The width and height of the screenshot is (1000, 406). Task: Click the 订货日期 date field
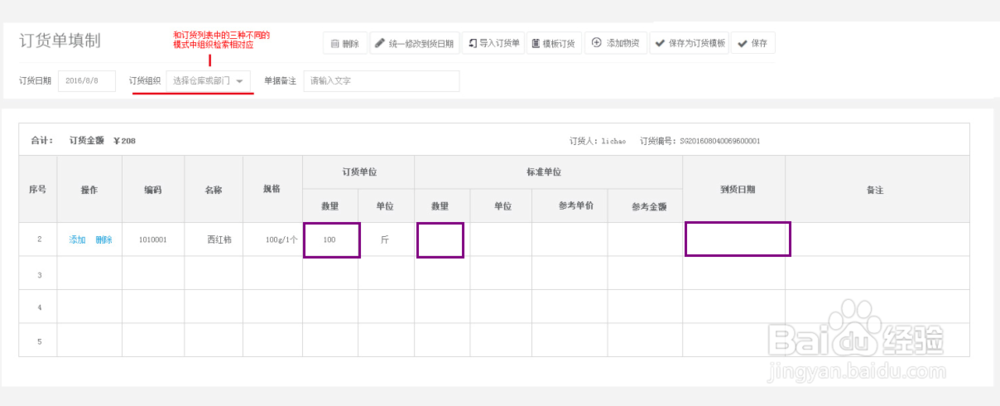tap(89, 80)
